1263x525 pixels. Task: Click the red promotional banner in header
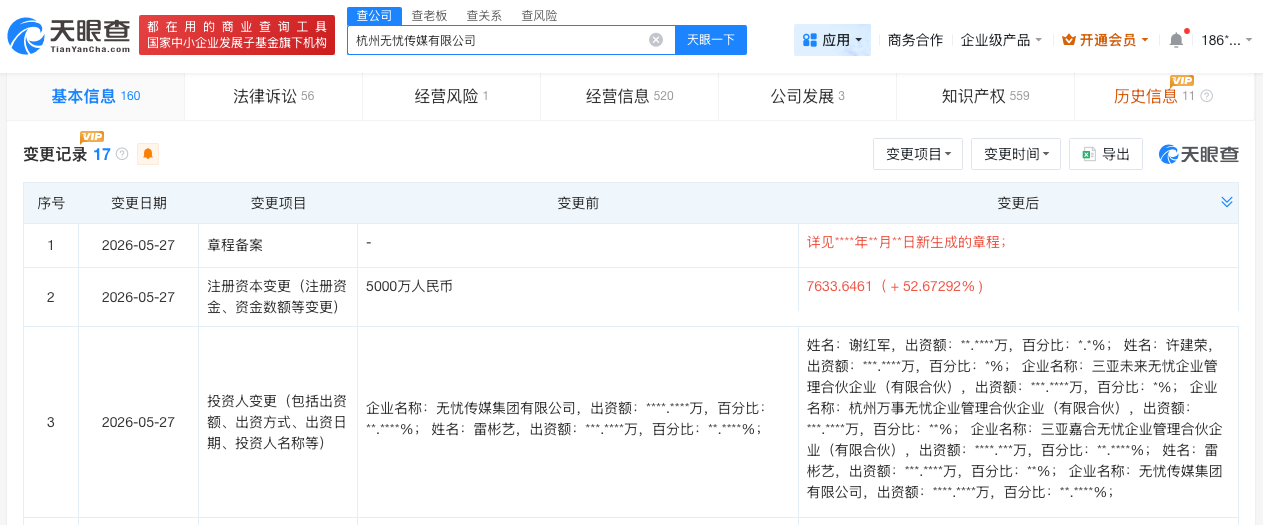click(236, 34)
